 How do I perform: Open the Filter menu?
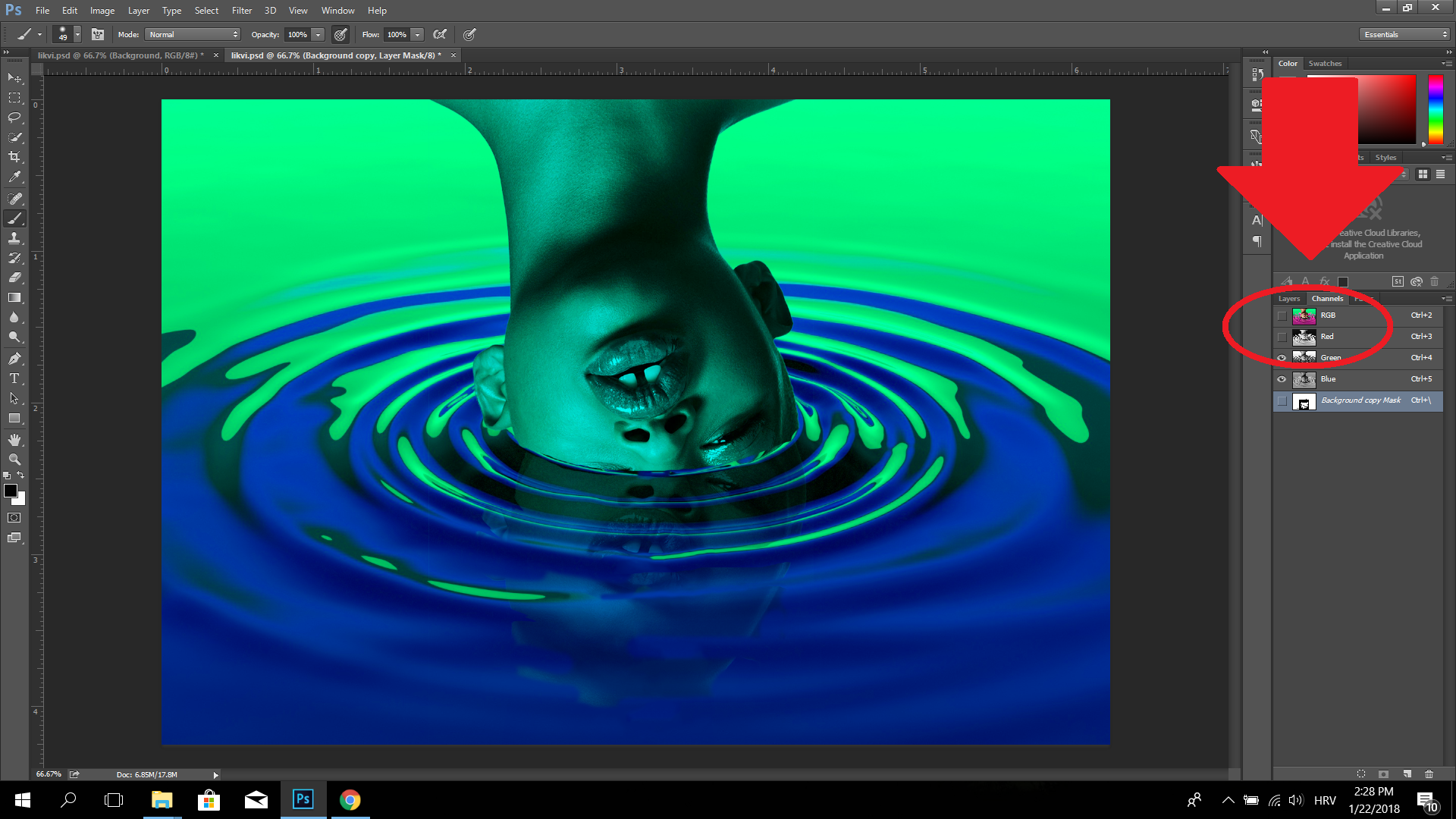241,11
